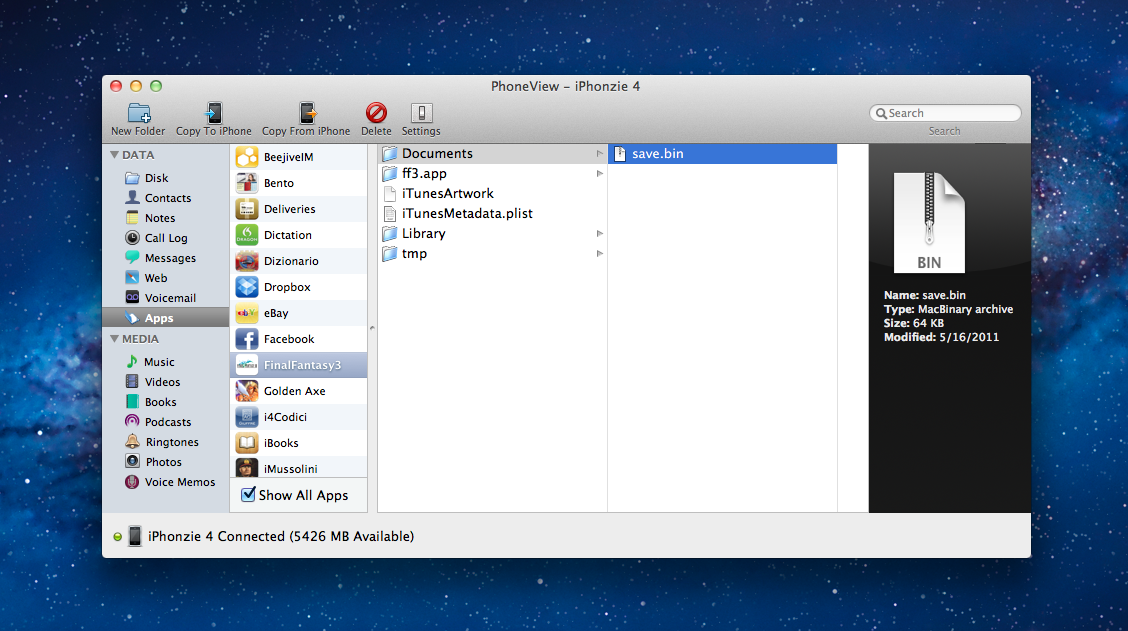
Task: Click the Type: MacBinary archive text
Action: (948, 309)
